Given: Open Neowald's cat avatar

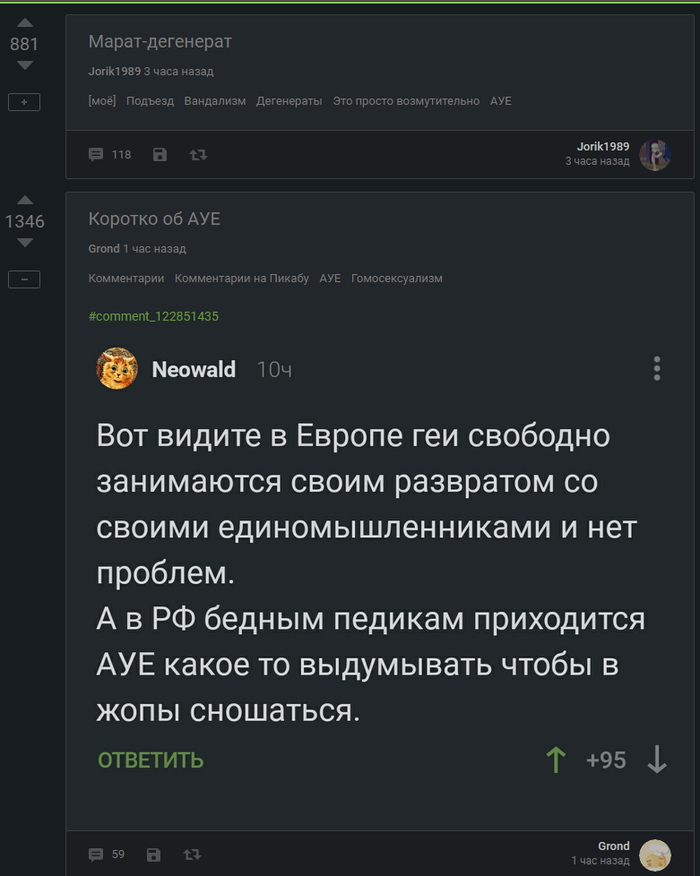Looking at the screenshot, I should [117, 369].
